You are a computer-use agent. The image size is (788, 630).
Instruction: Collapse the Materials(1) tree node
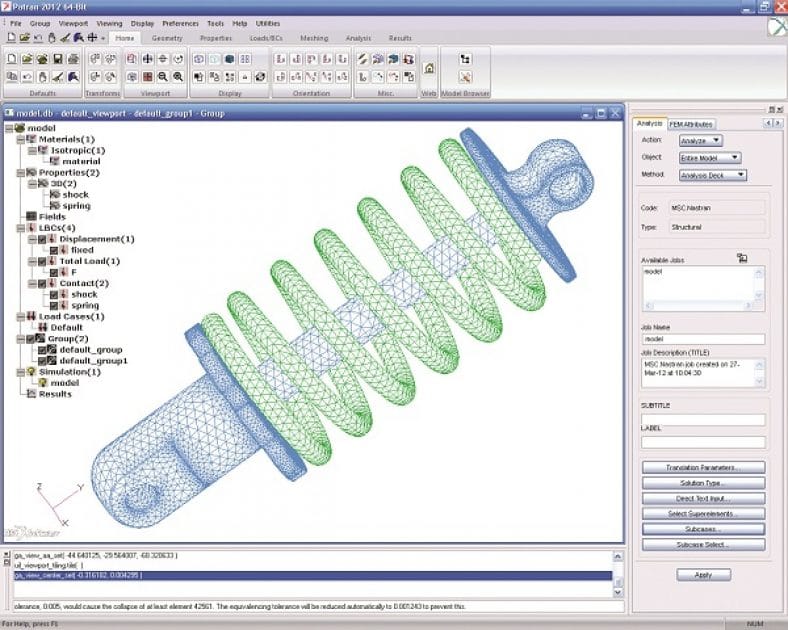[x=21, y=139]
